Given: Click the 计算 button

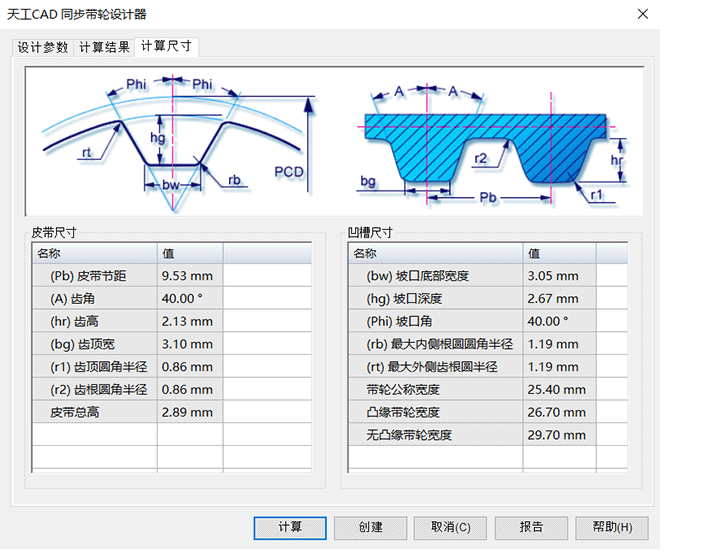Looking at the screenshot, I should click(290, 527).
